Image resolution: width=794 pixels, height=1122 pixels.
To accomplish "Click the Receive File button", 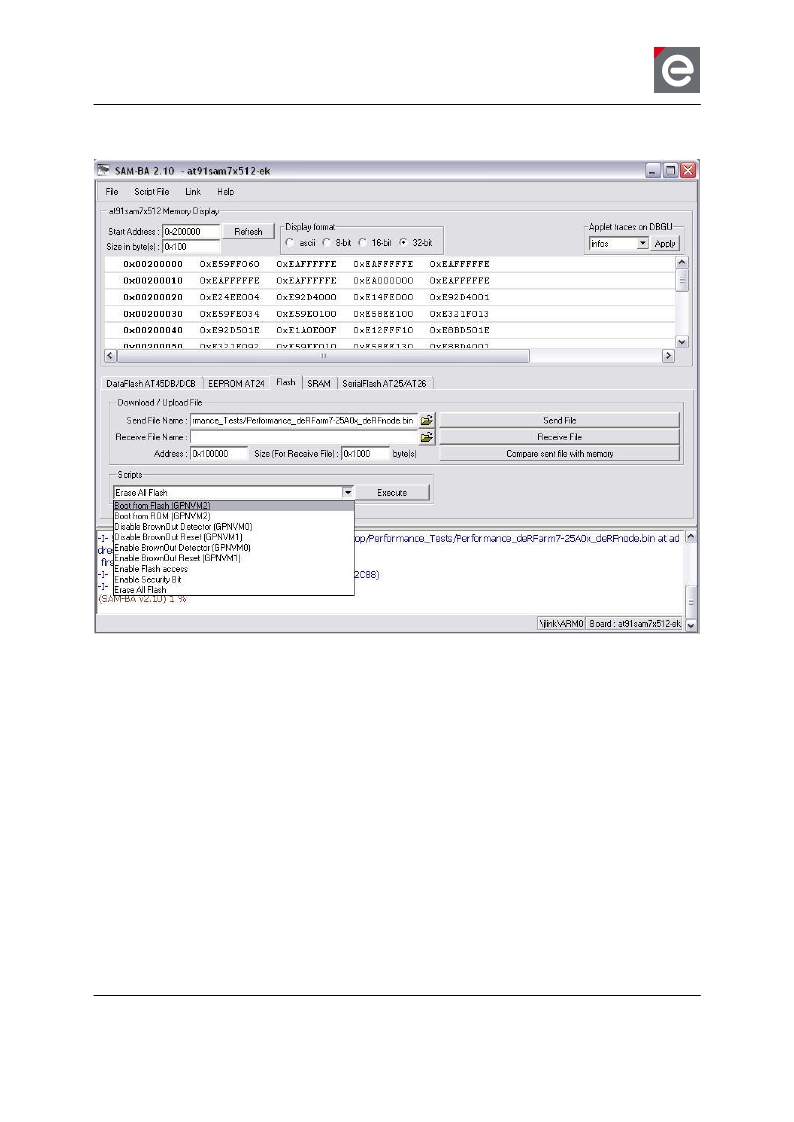I will click(x=559, y=437).
